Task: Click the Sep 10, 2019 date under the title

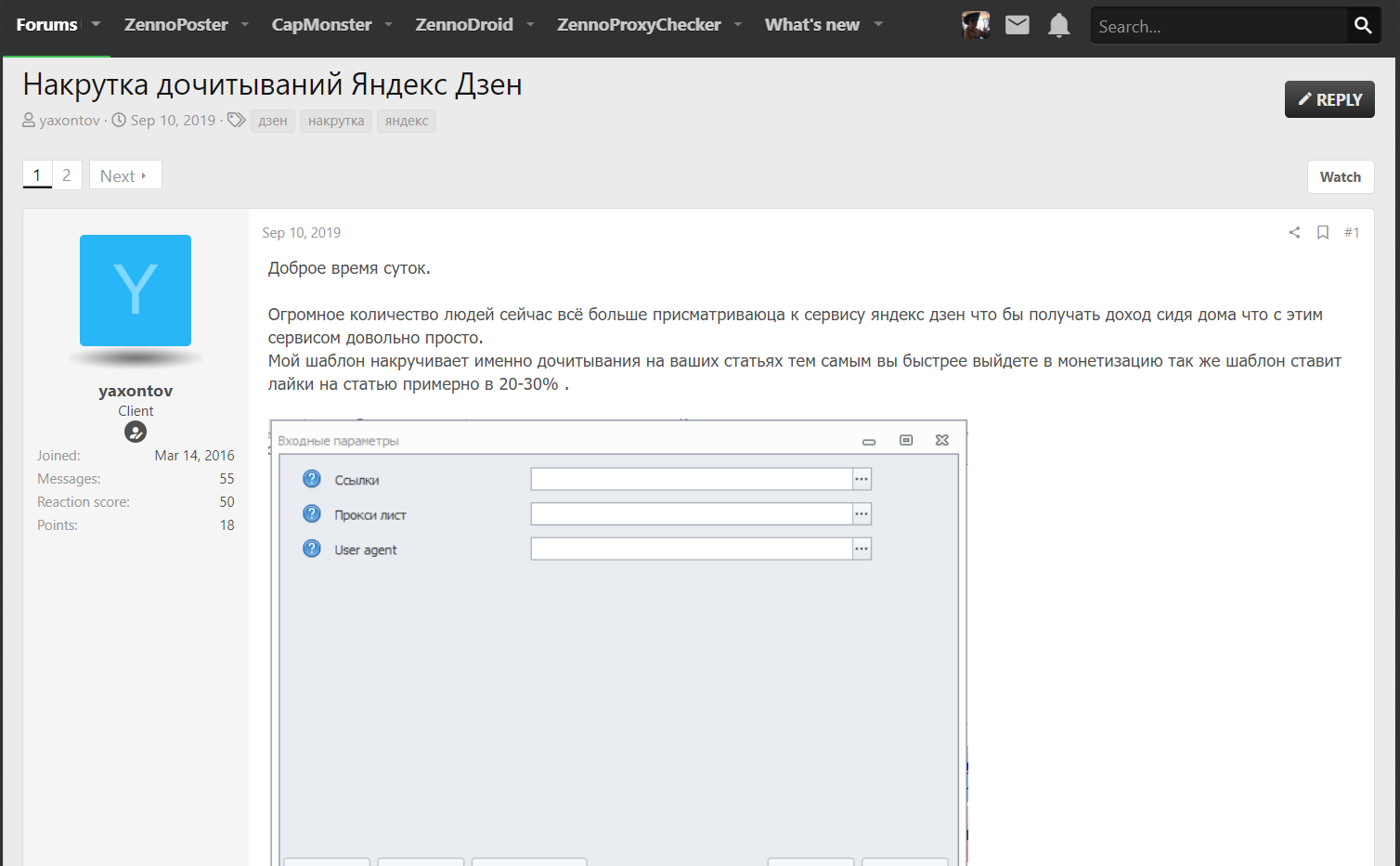Action: click(173, 121)
